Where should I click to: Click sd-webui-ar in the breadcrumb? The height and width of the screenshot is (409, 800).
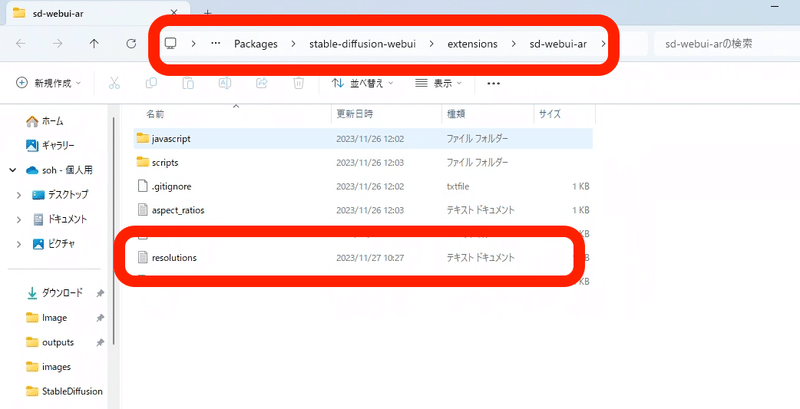(x=558, y=44)
